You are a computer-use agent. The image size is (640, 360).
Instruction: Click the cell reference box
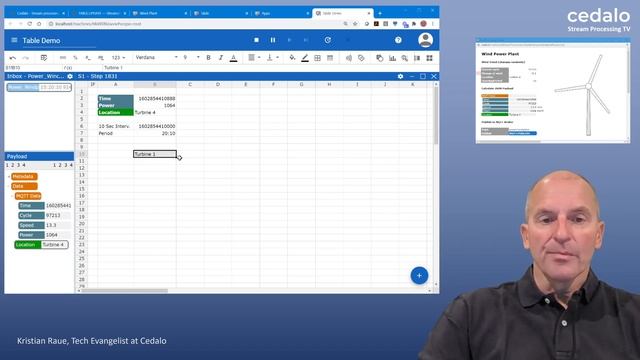33,68
